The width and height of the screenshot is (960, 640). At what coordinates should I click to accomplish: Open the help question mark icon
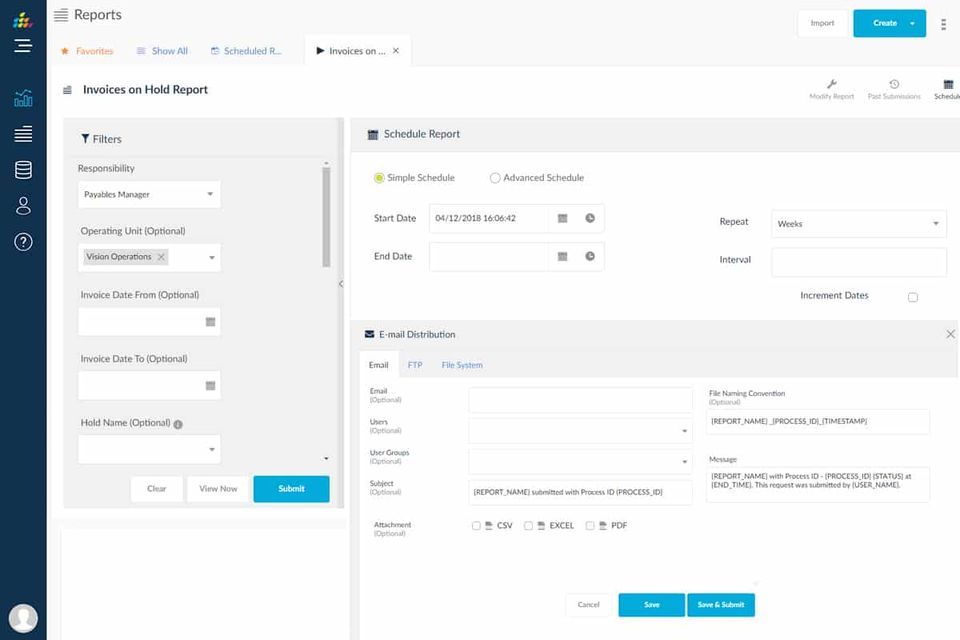pos(23,242)
